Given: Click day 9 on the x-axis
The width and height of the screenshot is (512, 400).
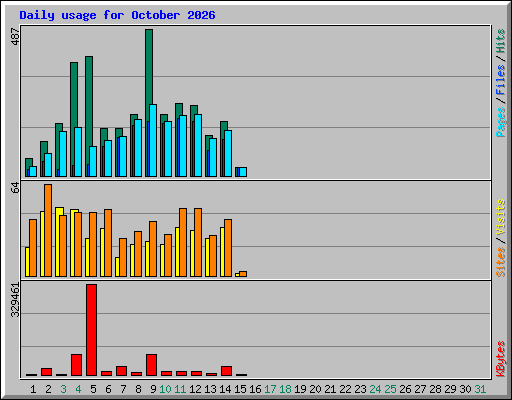Looking at the screenshot, I should click(x=153, y=389).
